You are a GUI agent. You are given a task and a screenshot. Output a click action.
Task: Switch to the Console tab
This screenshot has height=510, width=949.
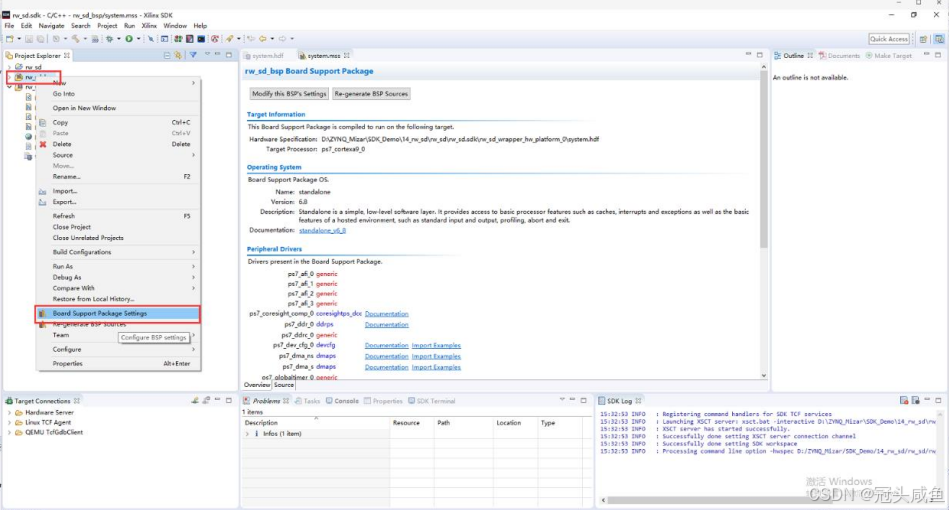point(346,401)
